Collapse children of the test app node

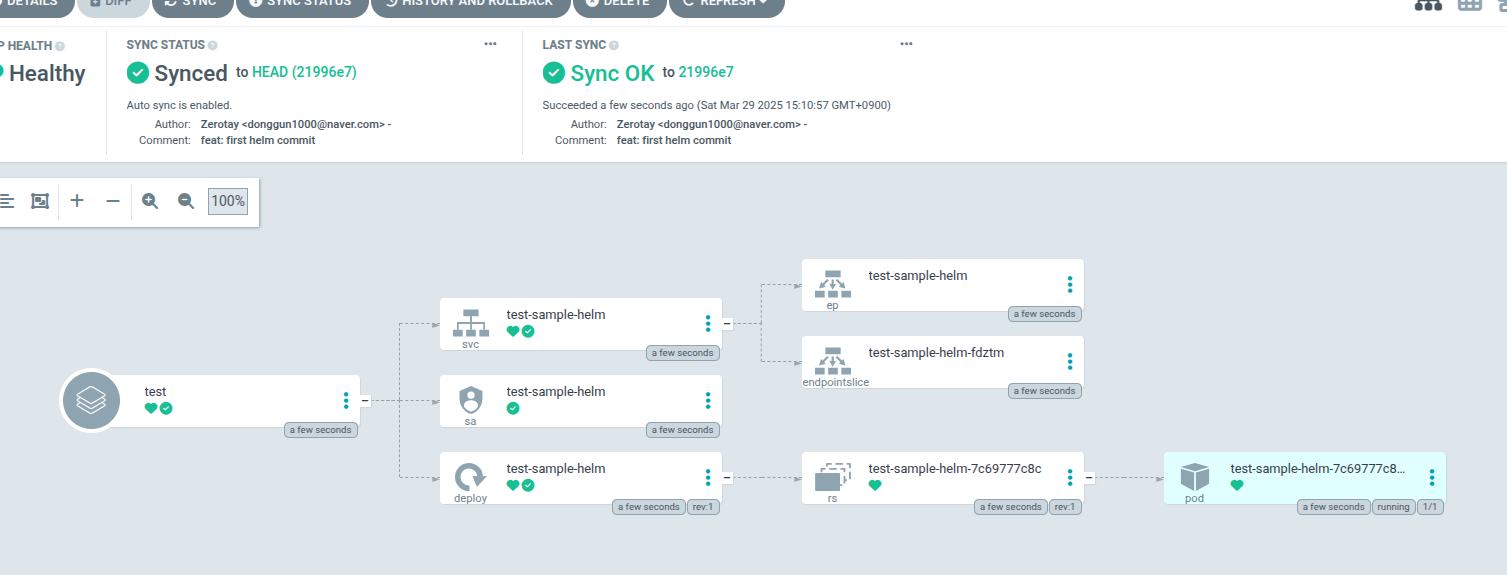(x=365, y=401)
